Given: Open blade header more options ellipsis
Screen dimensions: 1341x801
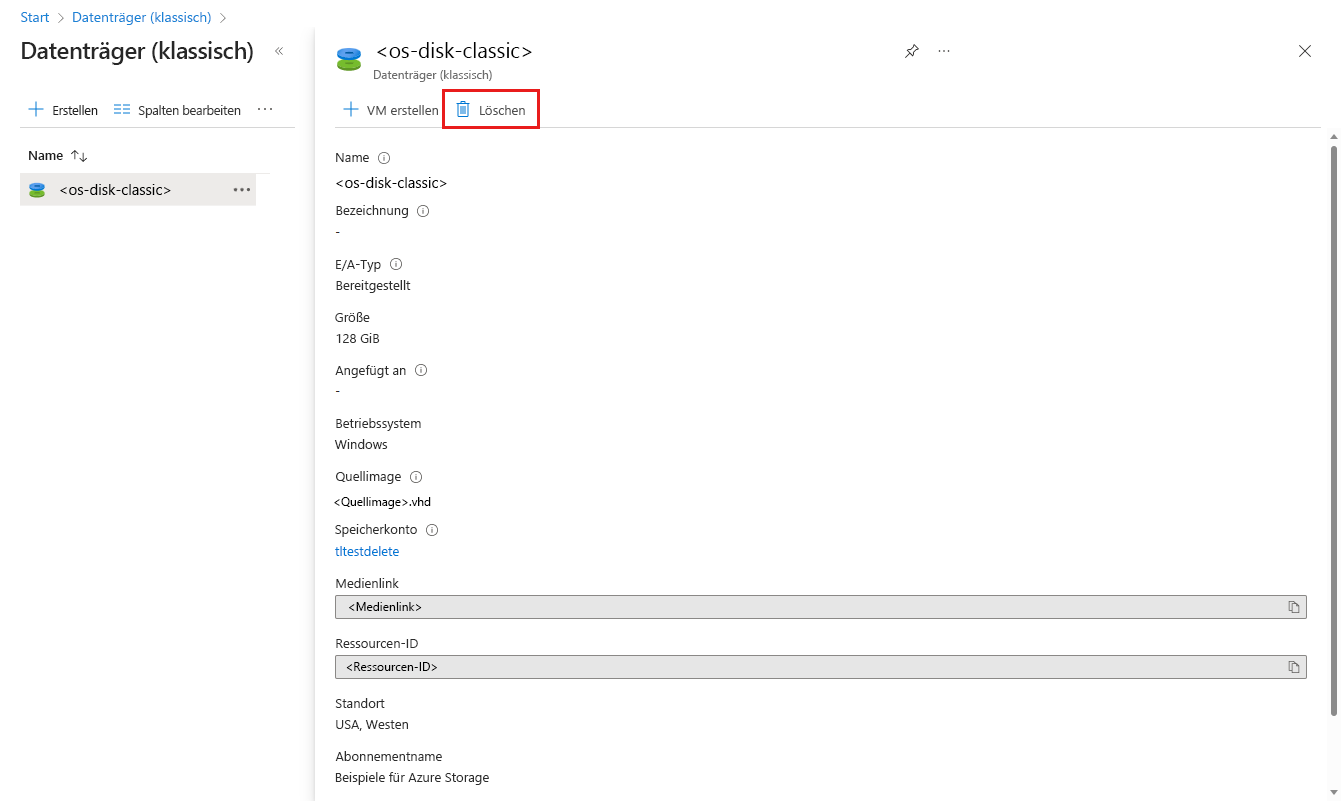Looking at the screenshot, I should pos(944,52).
